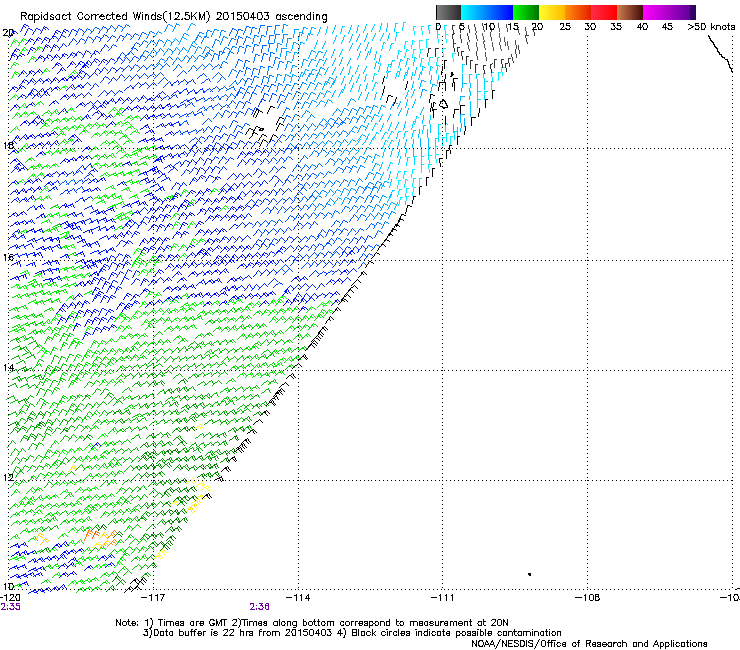
Task: Click the magenta 40-45 knots legend swatch
Action: click(x=656, y=12)
